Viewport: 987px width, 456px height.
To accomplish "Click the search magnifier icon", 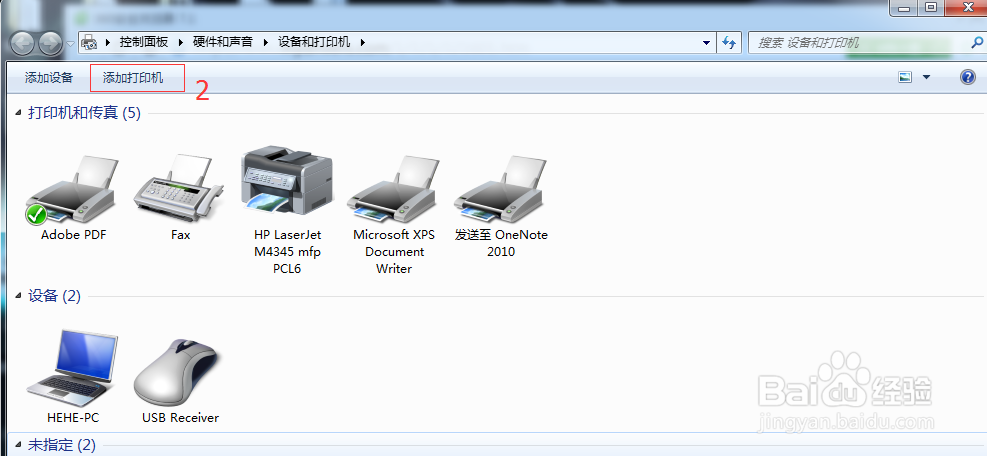I will pyautogui.click(x=978, y=43).
